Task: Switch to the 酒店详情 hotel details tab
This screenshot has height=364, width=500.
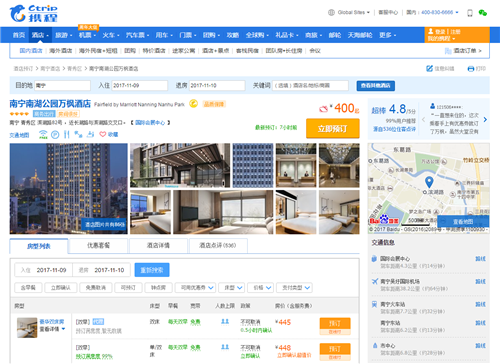Action: [158, 246]
